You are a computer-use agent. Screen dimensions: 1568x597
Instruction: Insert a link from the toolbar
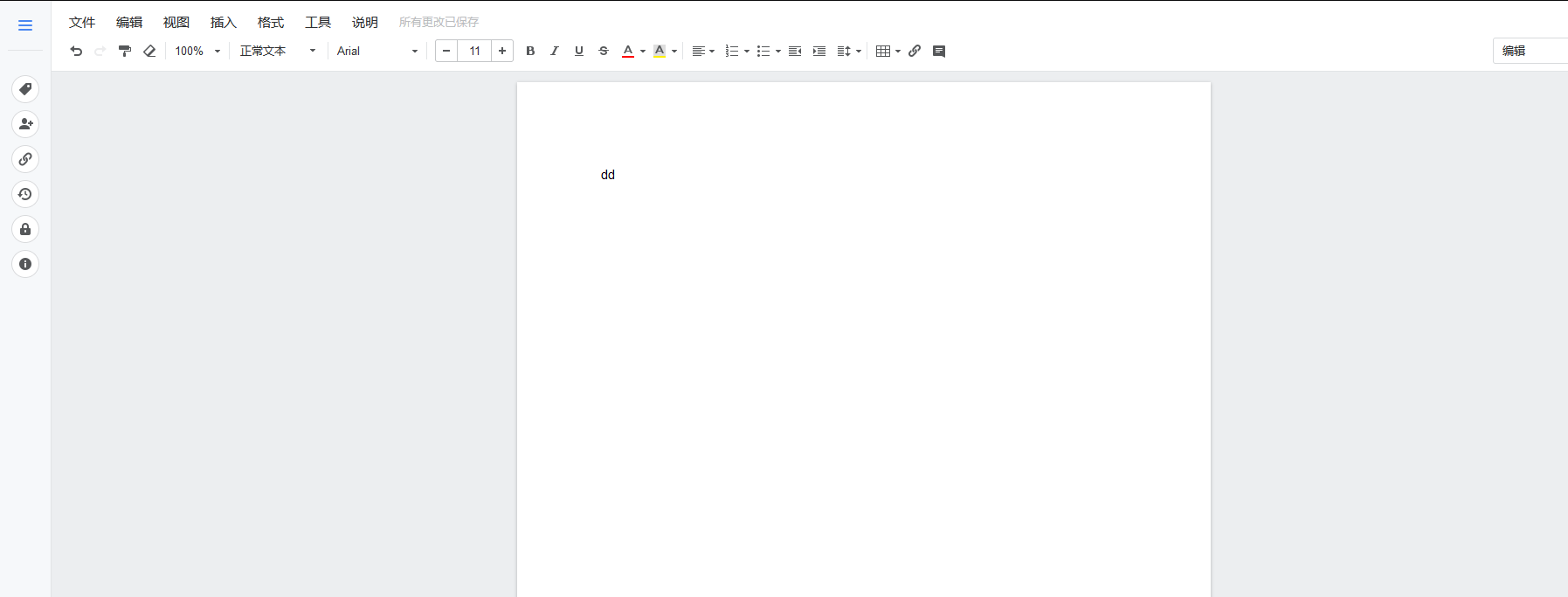(x=915, y=51)
